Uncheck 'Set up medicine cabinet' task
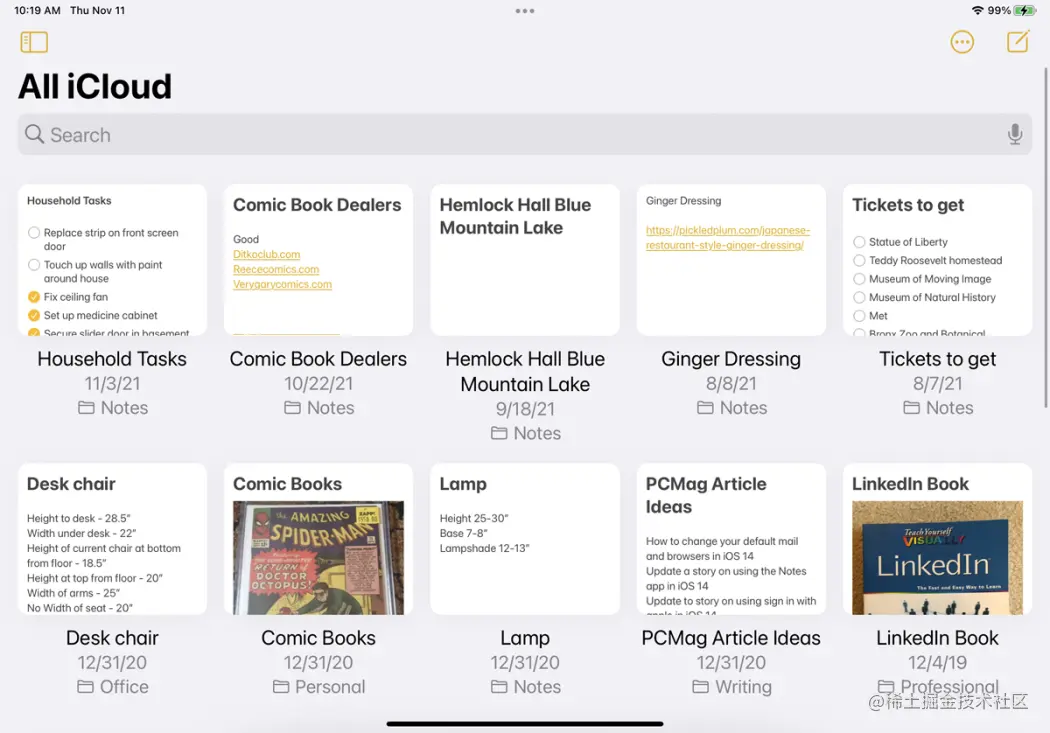1050x733 pixels. tap(33, 315)
